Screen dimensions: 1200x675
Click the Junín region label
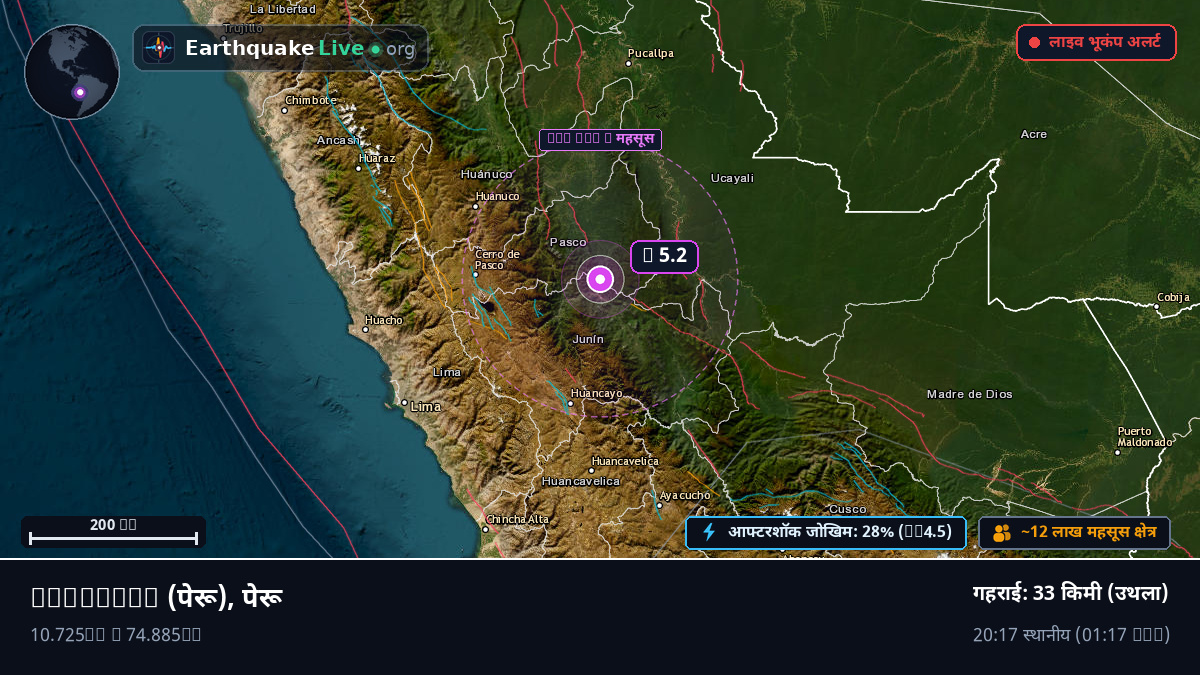[588, 339]
